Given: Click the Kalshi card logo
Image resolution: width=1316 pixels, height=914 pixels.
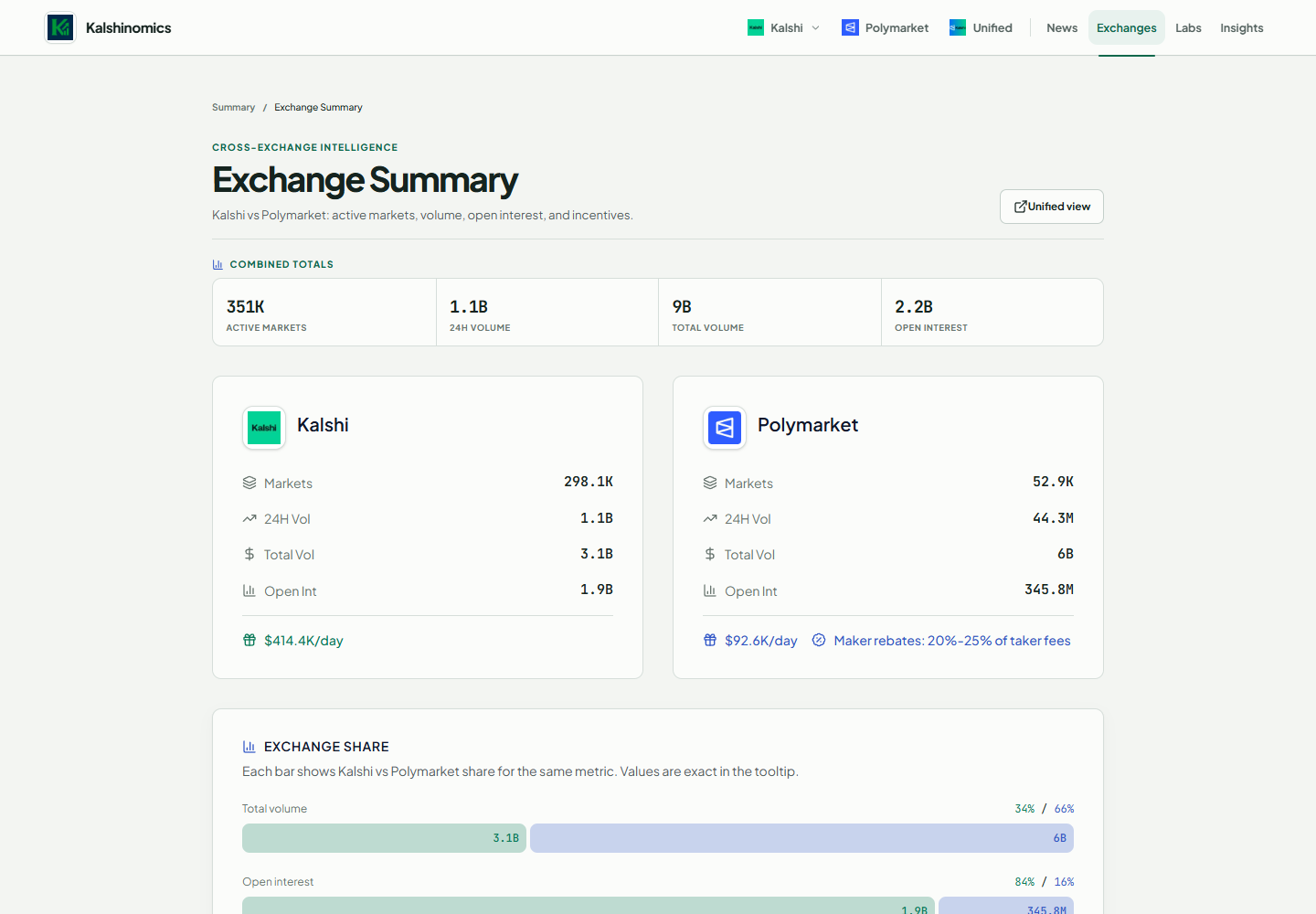Looking at the screenshot, I should point(264,428).
